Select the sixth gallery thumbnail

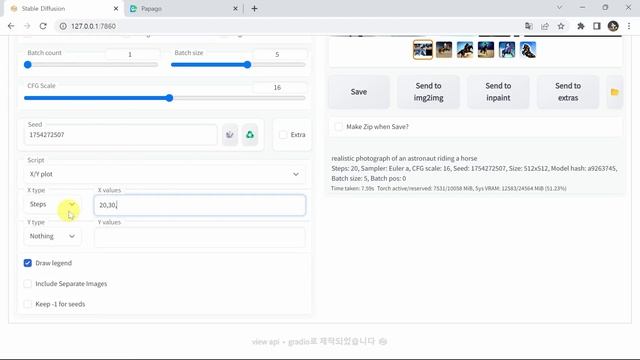[x=528, y=50]
